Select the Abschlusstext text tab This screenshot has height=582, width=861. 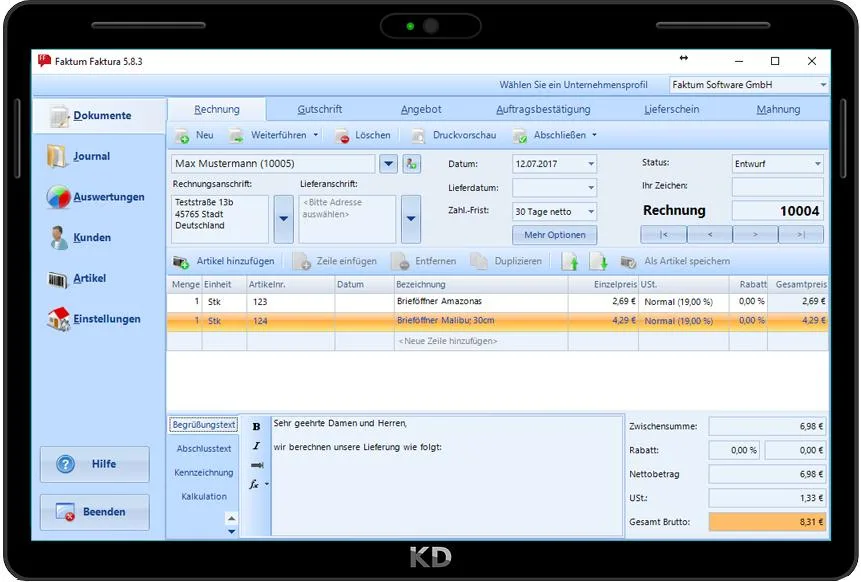coord(204,449)
